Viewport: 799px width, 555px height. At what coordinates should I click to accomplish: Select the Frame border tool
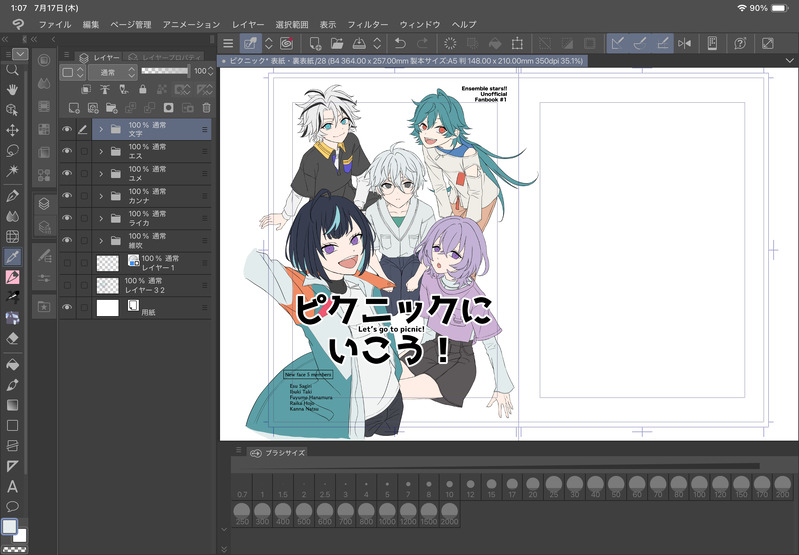click(12, 446)
